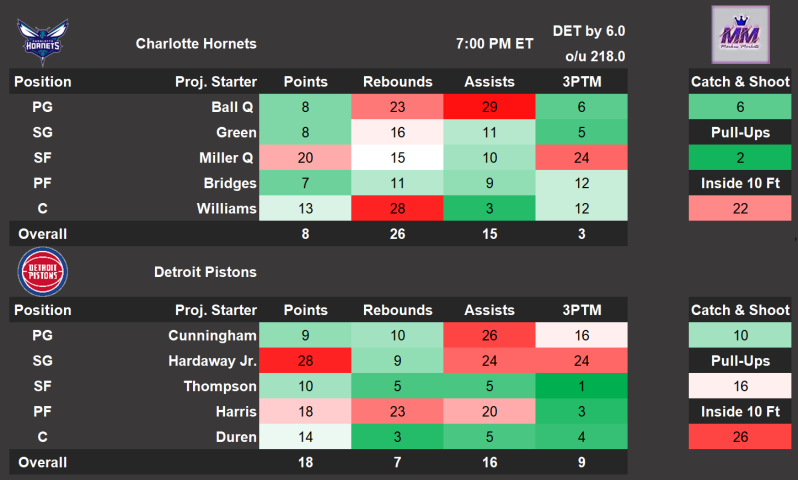
Task: Click the Hornets Inside 10 Ft header
Action: point(739,183)
